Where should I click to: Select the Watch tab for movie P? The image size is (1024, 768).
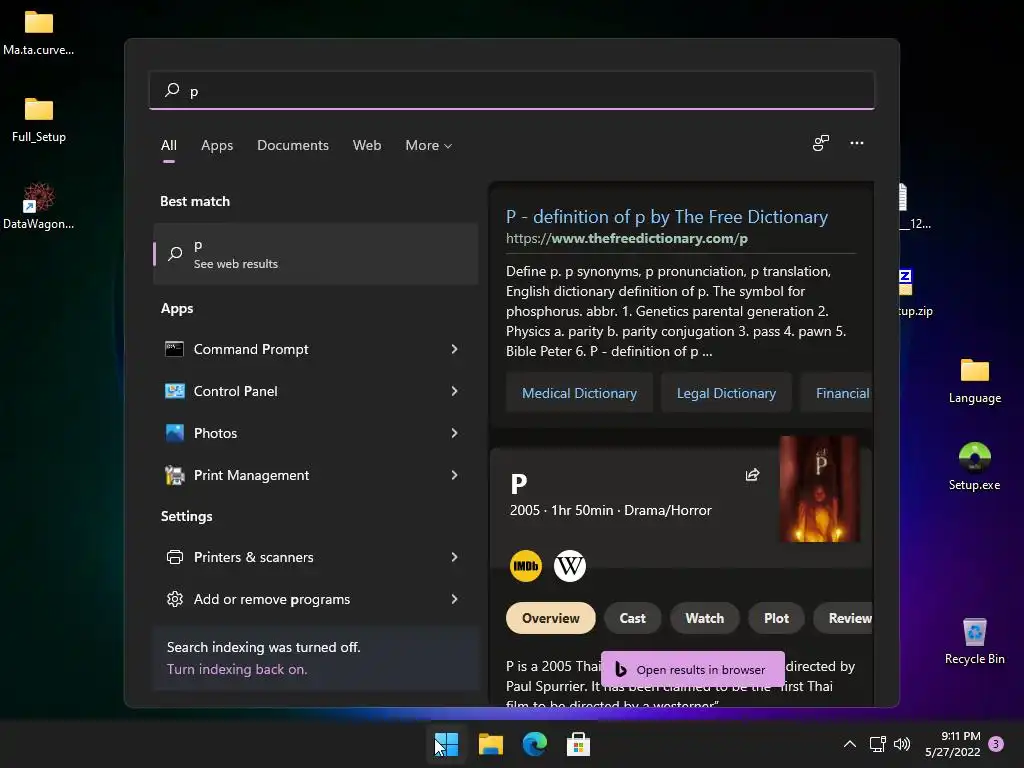[705, 618]
